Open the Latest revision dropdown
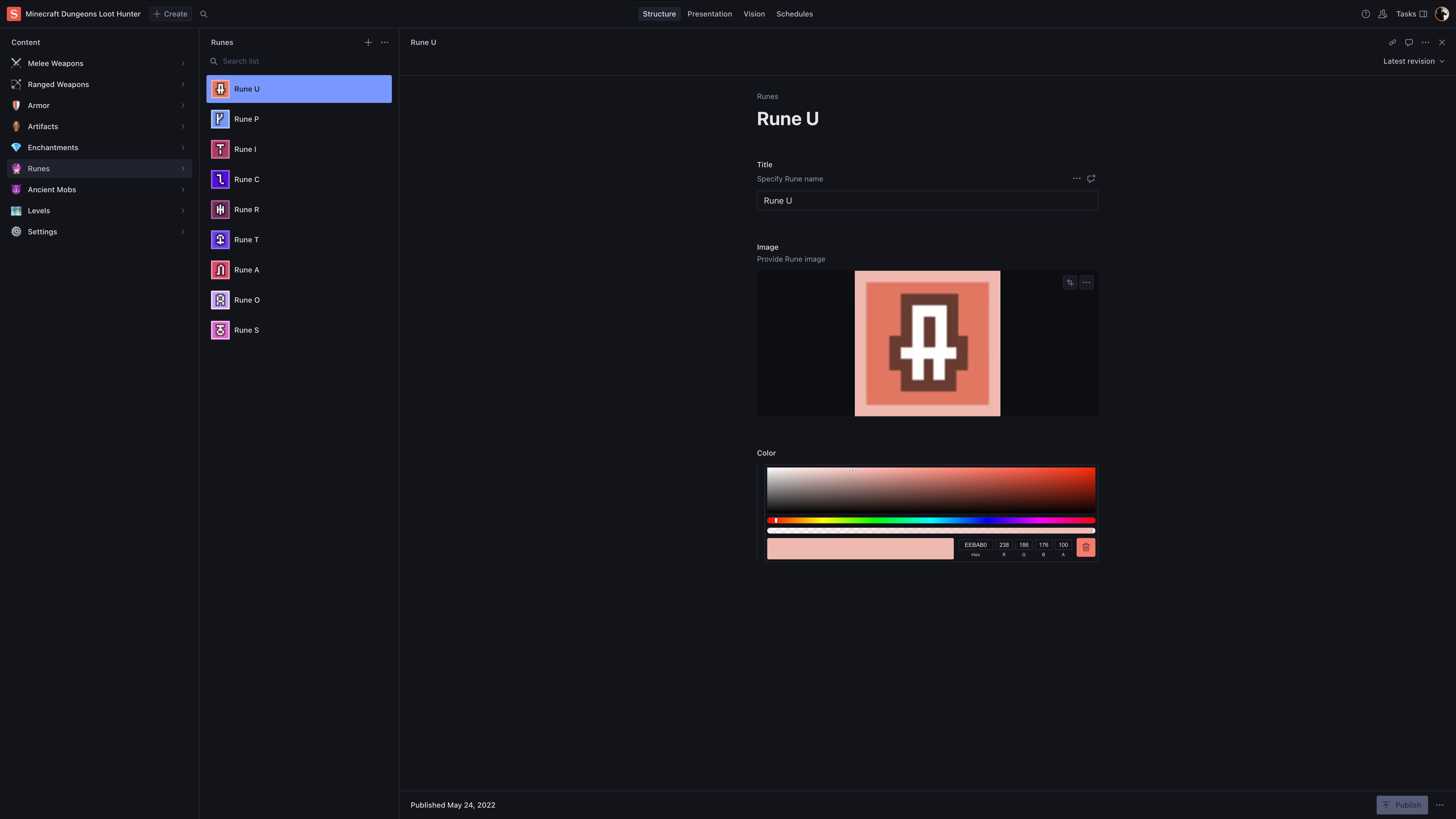Screen dimensions: 1456x819 (1414, 61)
